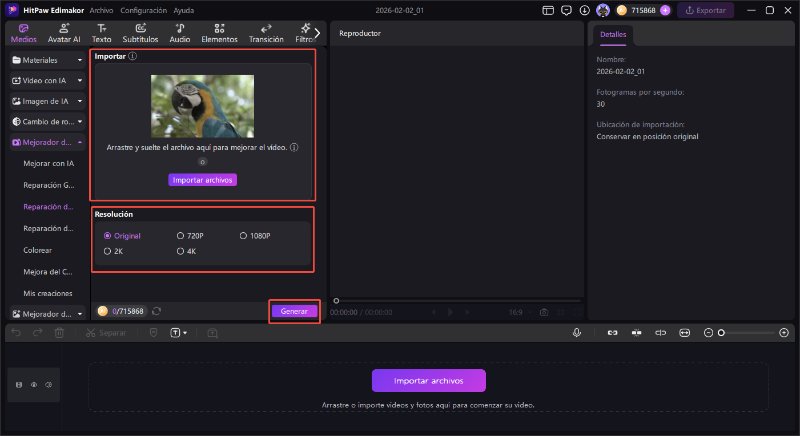Record voiceover with the microphone icon
800x436 pixels.
[x=577, y=333]
